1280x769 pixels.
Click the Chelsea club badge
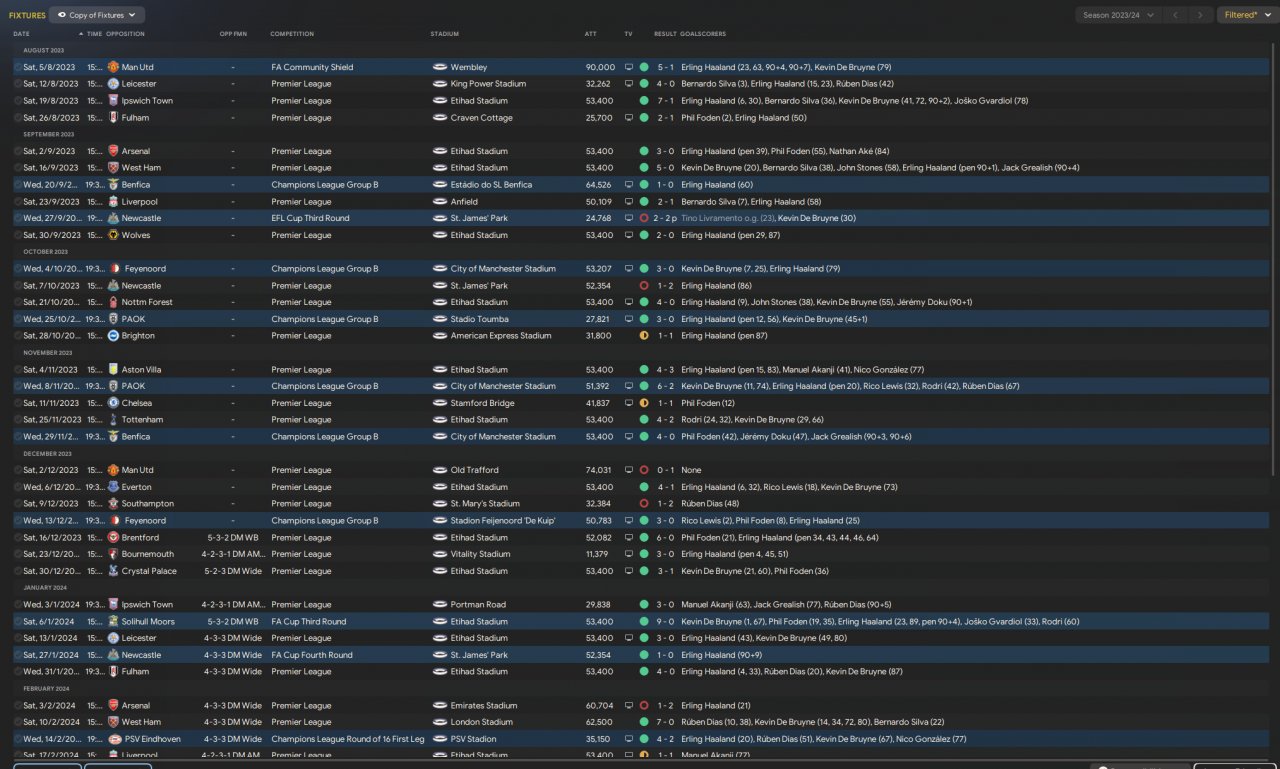[x=113, y=403]
